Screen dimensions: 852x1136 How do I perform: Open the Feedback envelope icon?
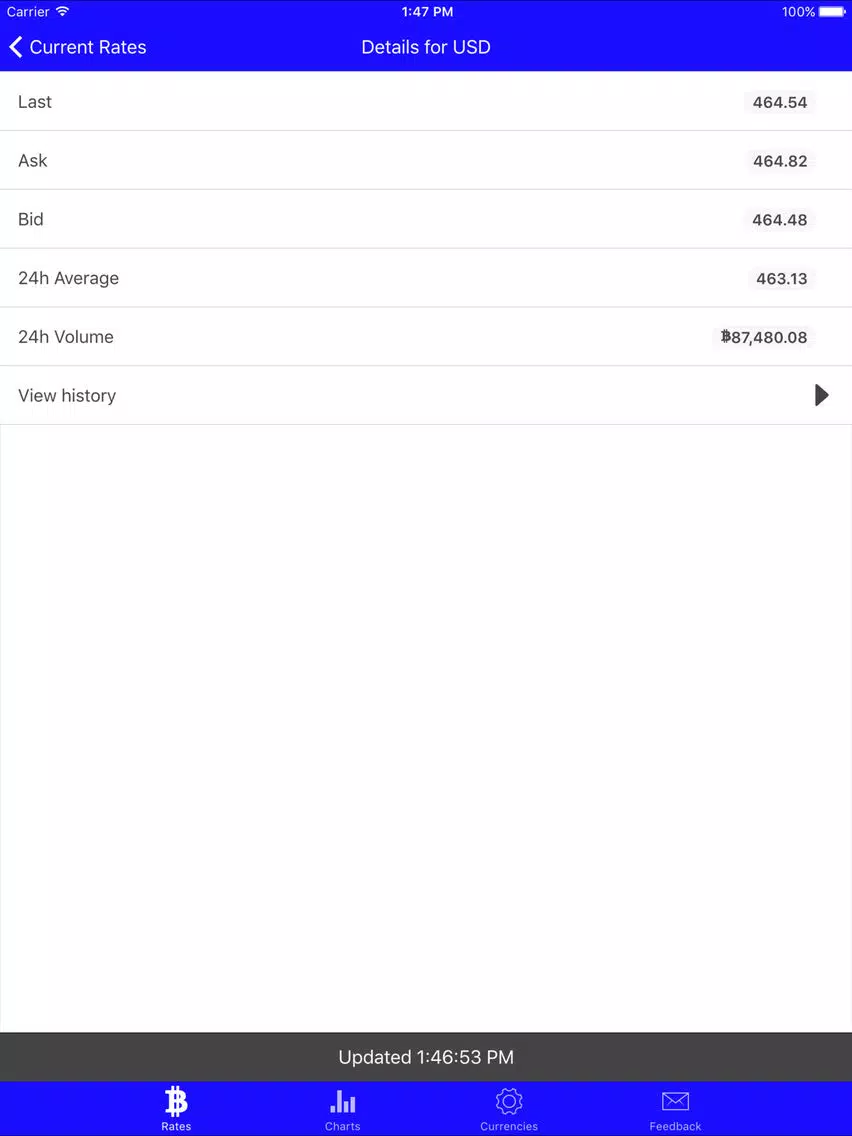(675, 1101)
